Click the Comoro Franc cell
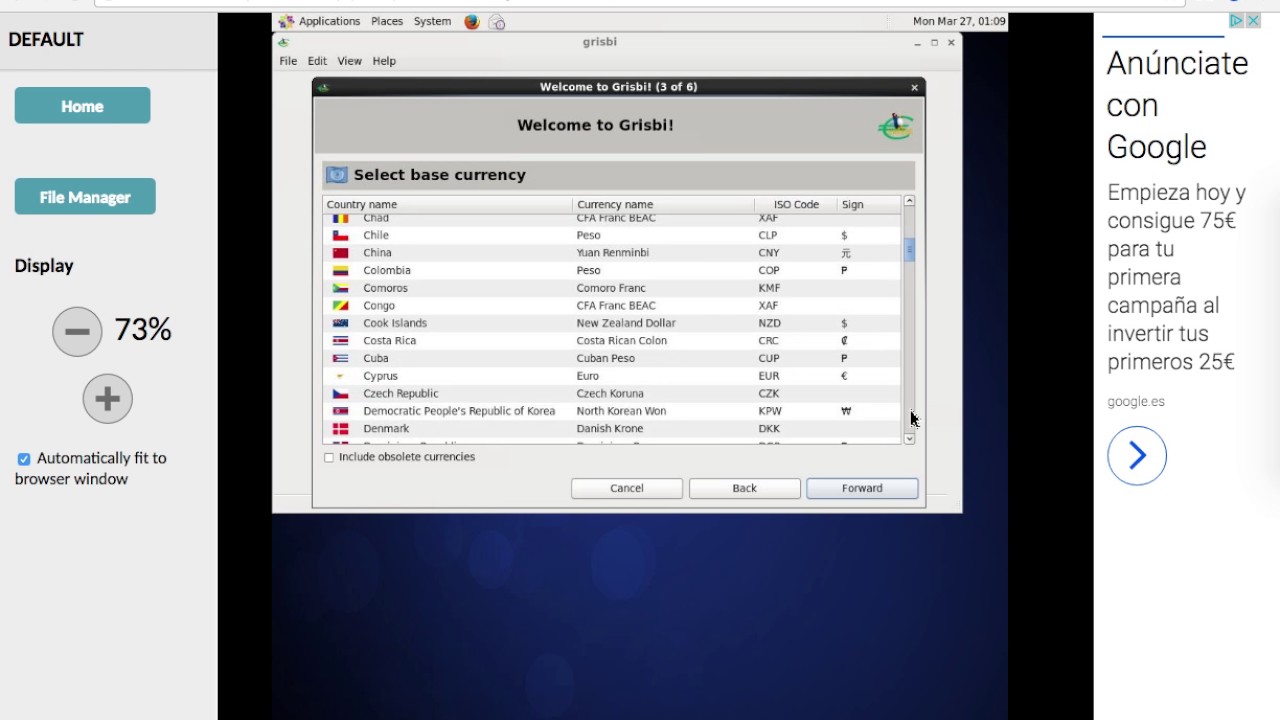 611,288
